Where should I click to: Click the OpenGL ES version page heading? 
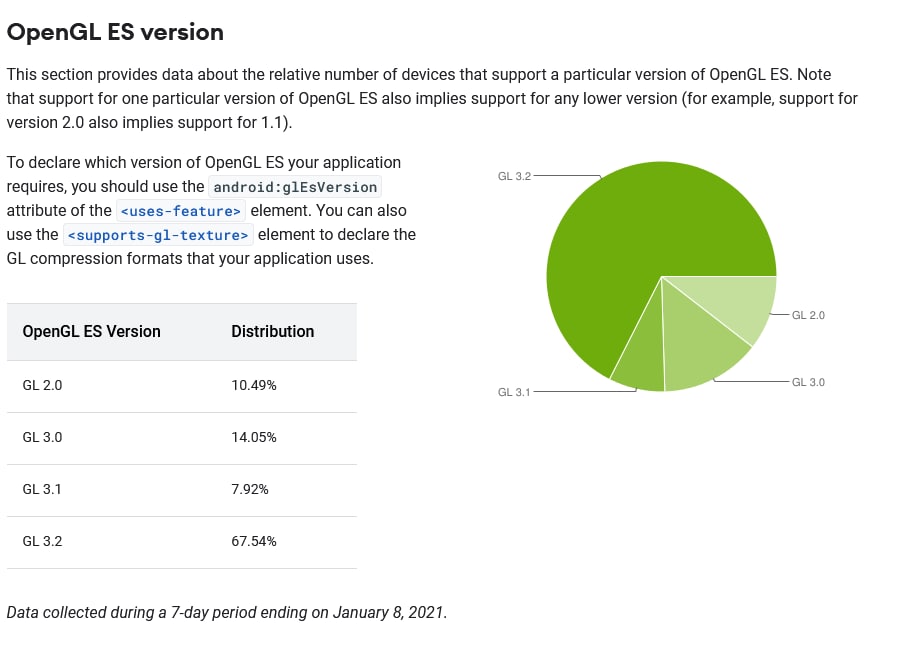coord(115,32)
